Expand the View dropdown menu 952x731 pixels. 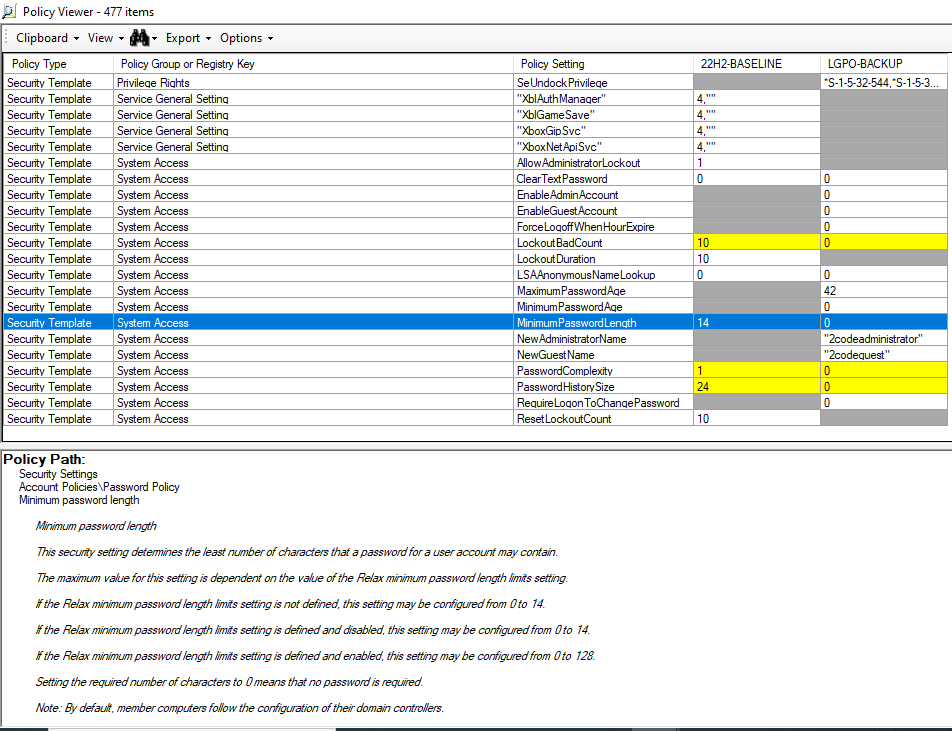[x=104, y=38]
